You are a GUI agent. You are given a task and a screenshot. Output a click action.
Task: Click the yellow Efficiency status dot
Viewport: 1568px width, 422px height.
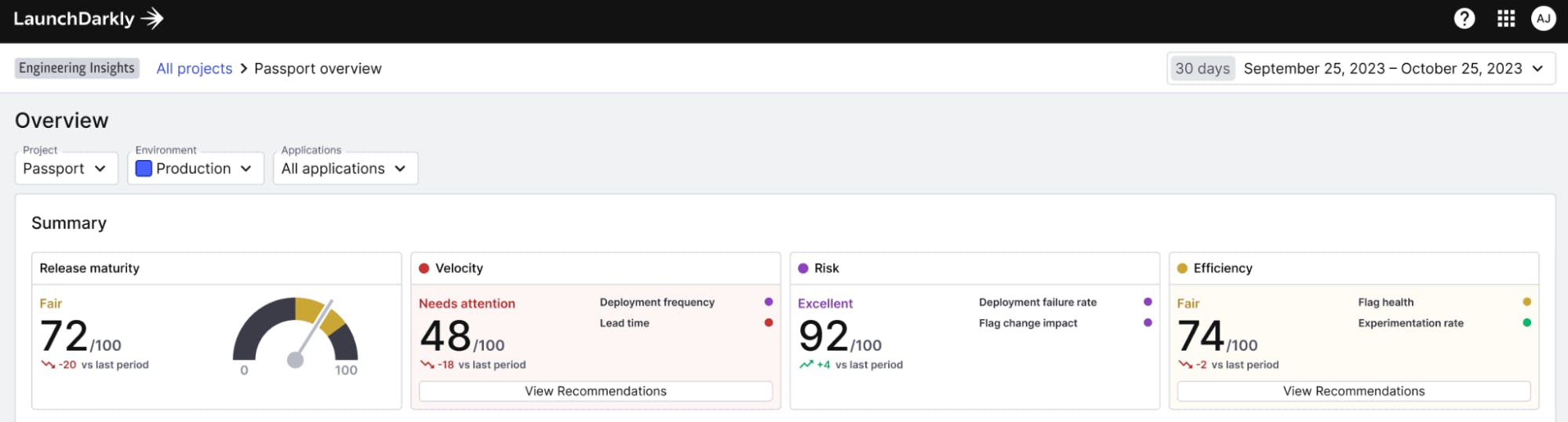coord(1182,268)
